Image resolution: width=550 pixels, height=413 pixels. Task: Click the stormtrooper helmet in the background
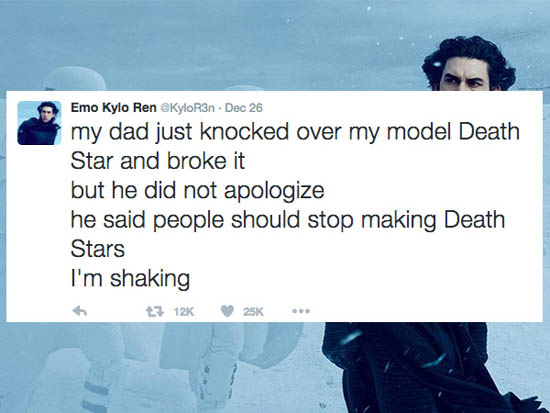click(x=75, y=79)
